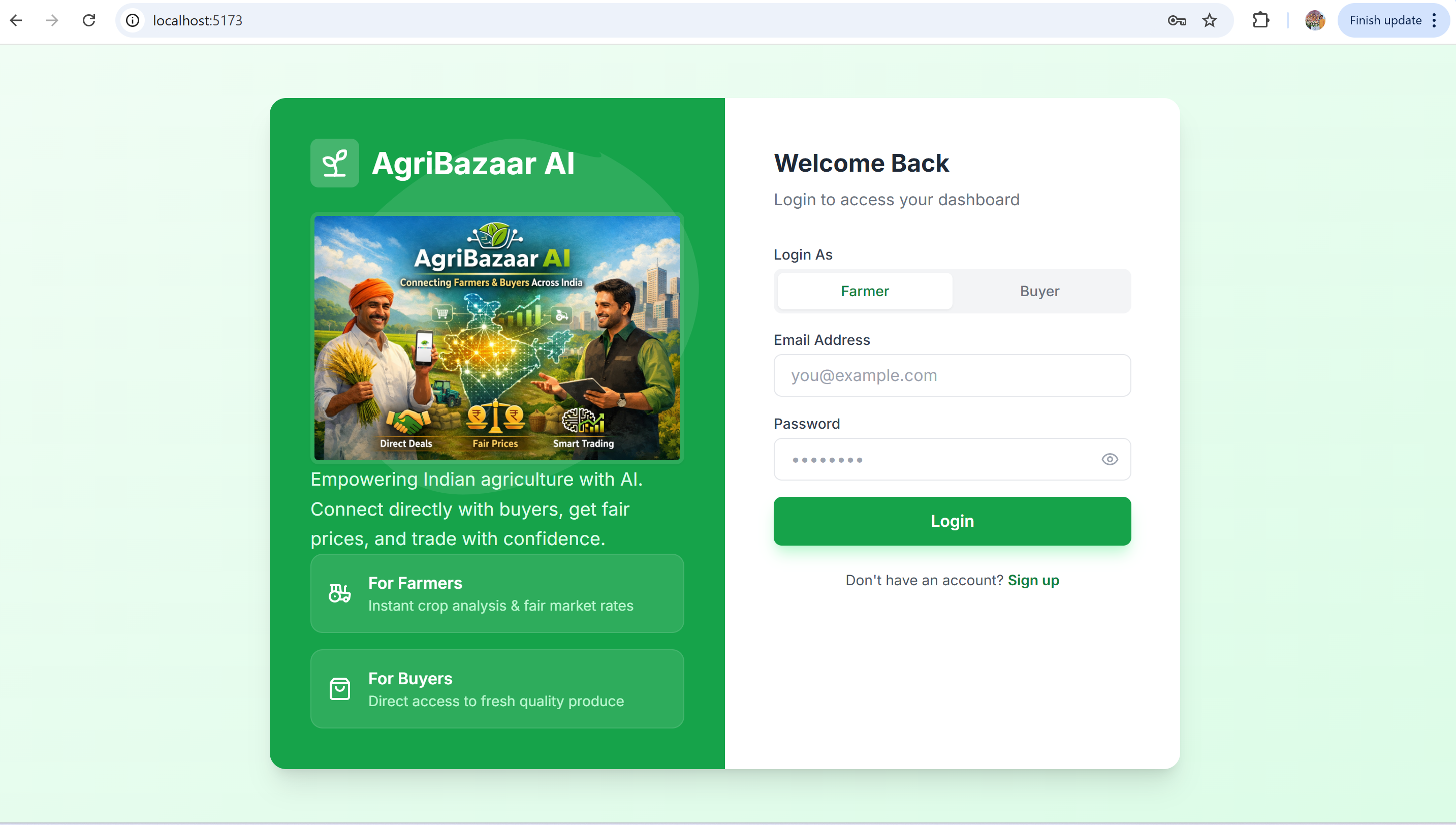Click the Finish update button
Screen dimensions: 1456x825
click(1385, 20)
